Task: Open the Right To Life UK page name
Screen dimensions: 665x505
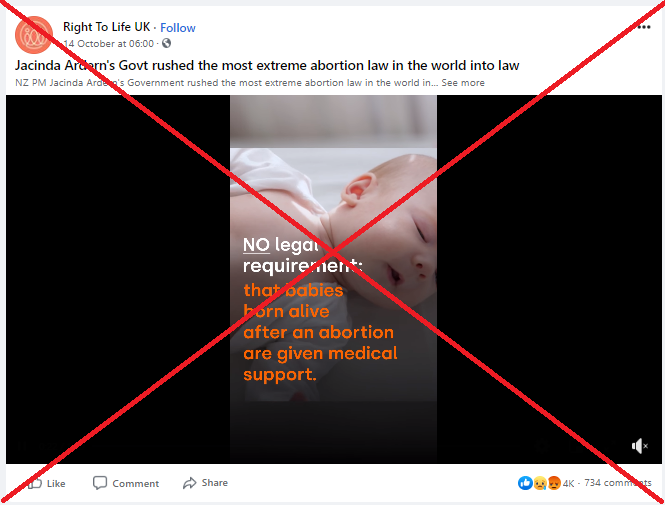Action: [106, 27]
